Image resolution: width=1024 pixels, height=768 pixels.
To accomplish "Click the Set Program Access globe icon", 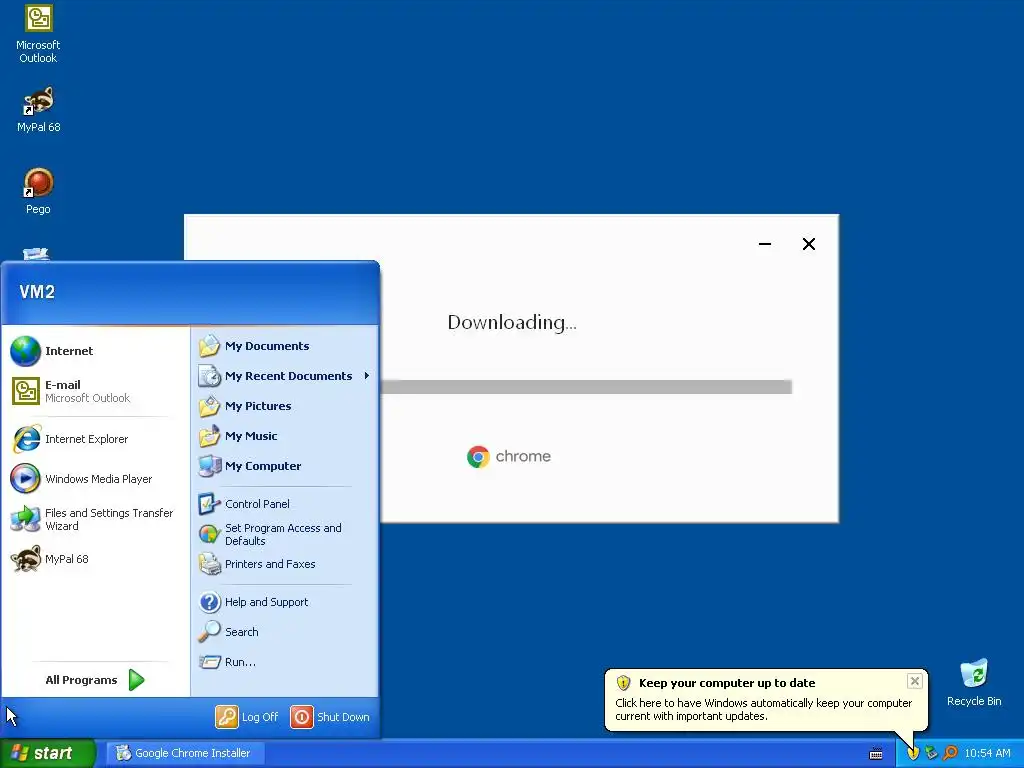I will [x=210, y=534].
